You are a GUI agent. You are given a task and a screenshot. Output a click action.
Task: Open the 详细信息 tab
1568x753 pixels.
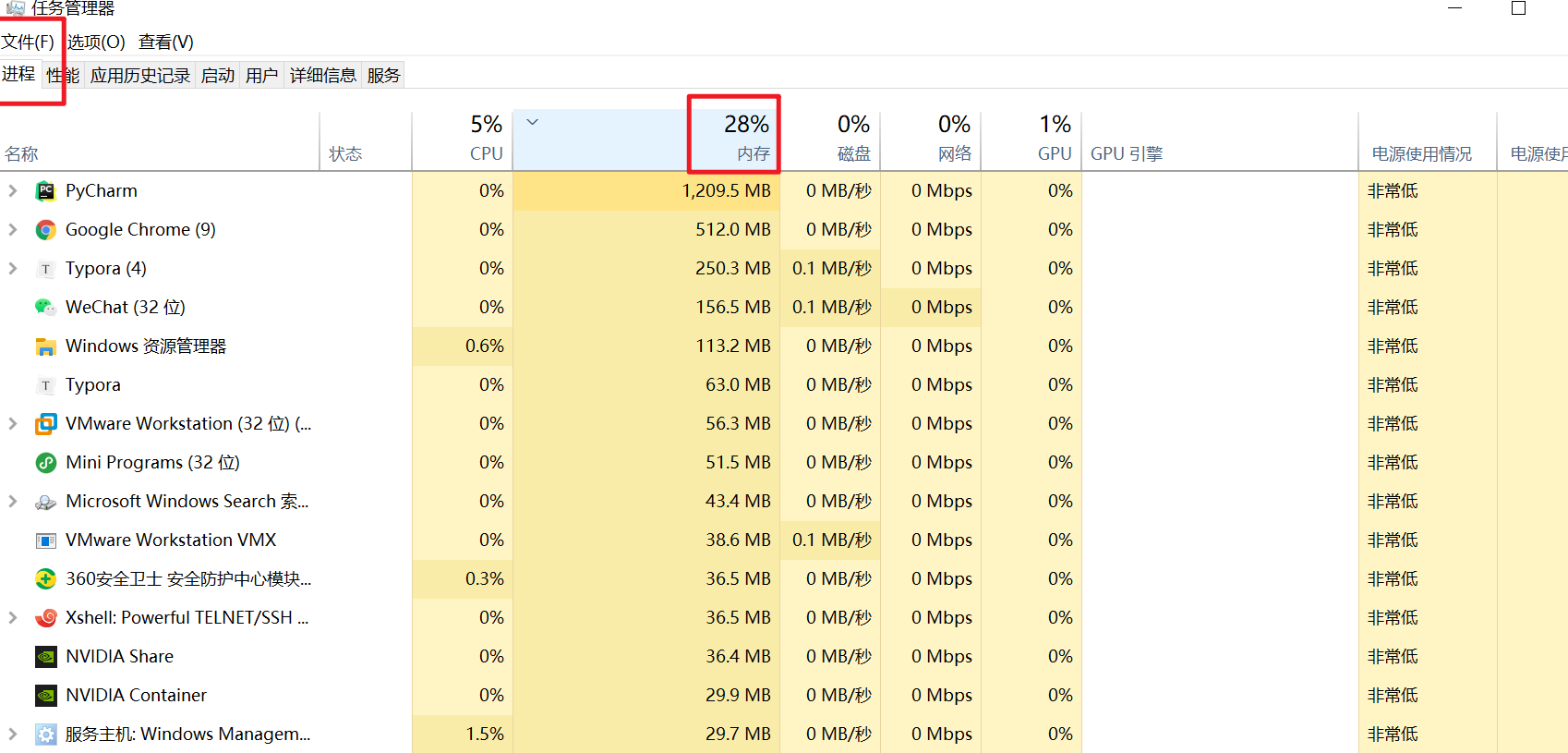click(322, 76)
